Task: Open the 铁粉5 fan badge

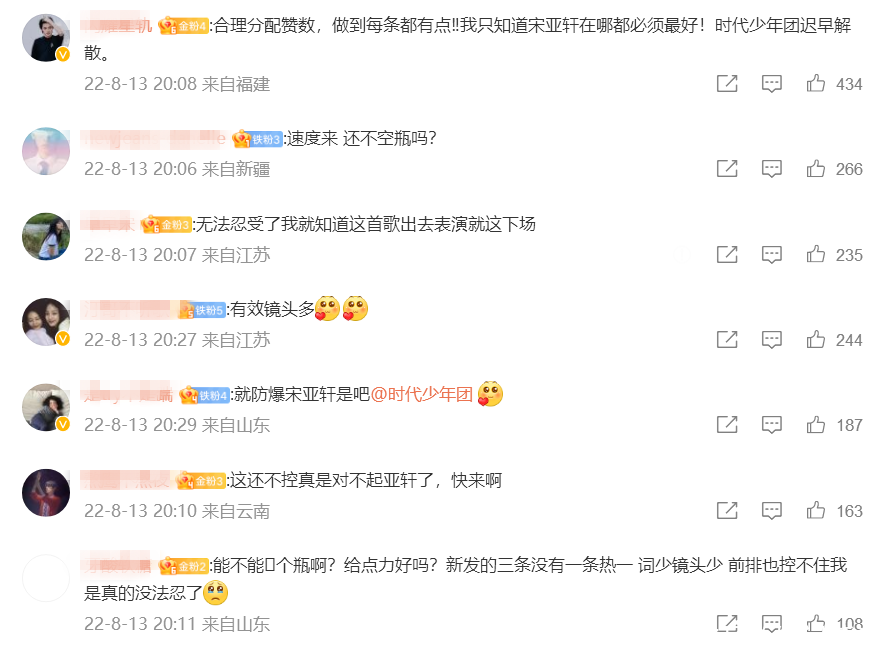Action: click(202, 310)
